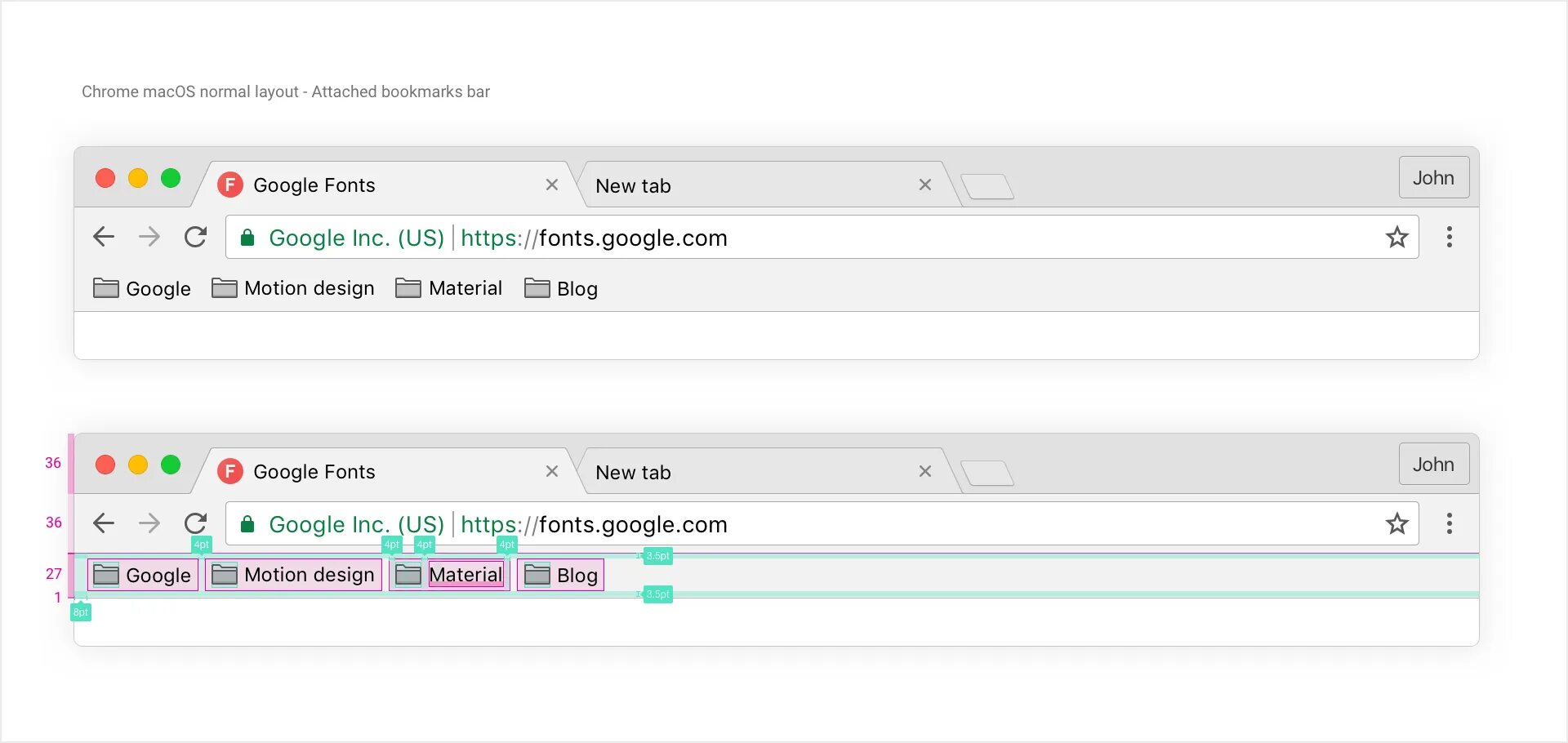The height and width of the screenshot is (743, 1568).
Task: Open a new tab using the top browser's button
Action: (x=987, y=187)
